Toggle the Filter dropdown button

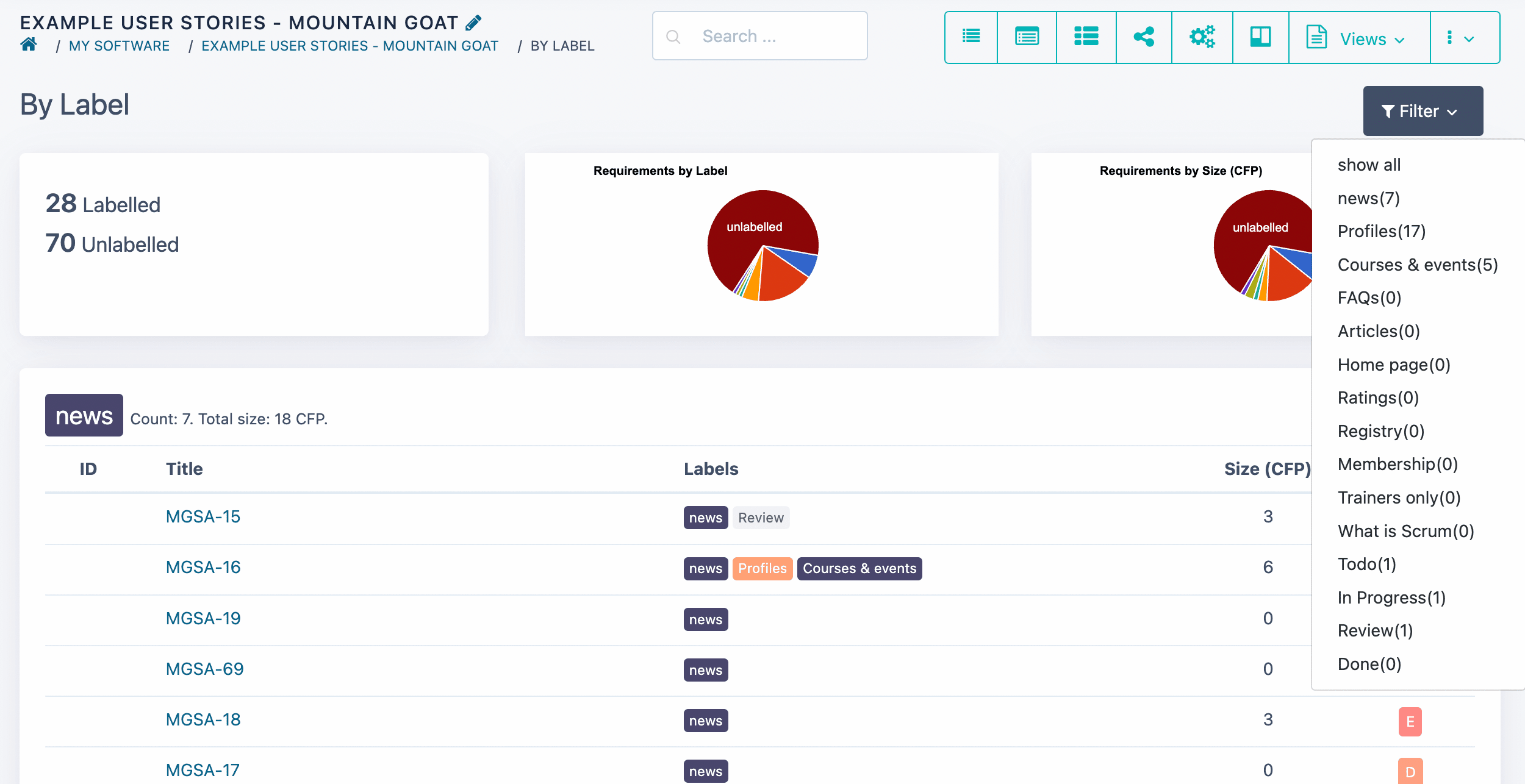(1423, 111)
